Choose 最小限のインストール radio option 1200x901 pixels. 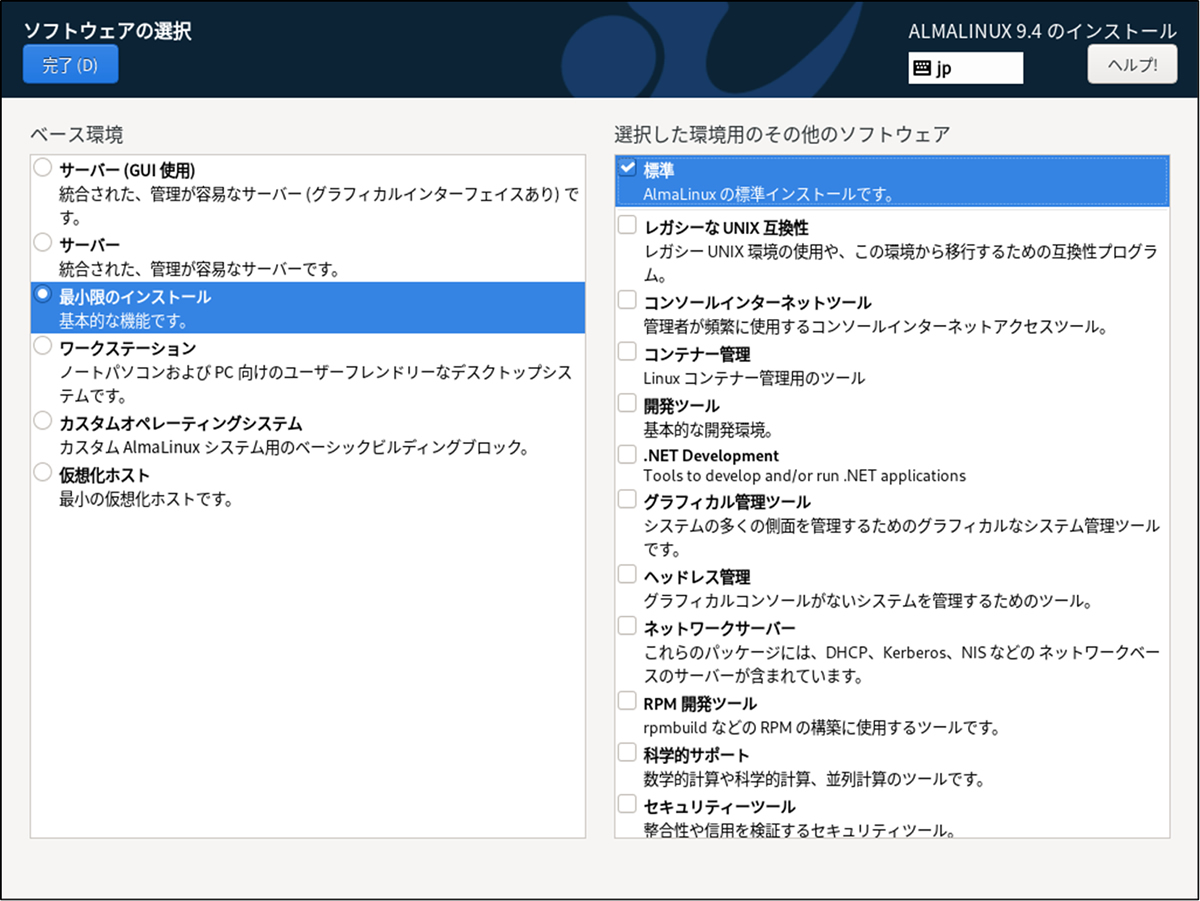[x=42, y=295]
